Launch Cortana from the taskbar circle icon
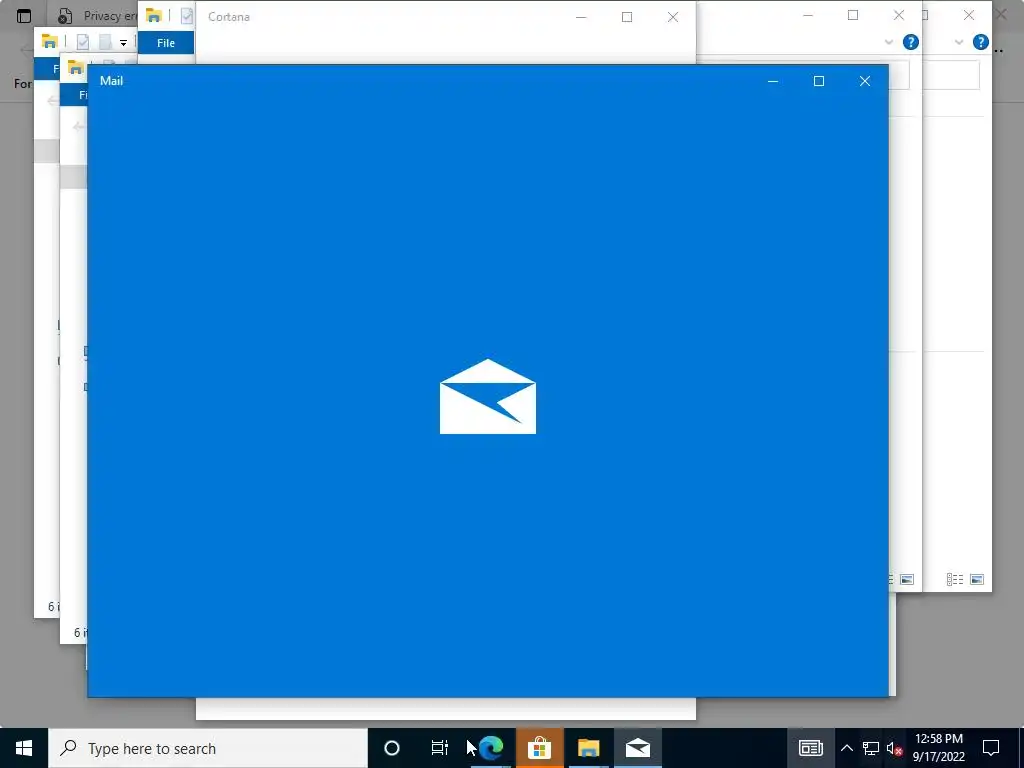The width and height of the screenshot is (1024, 768). (x=392, y=748)
